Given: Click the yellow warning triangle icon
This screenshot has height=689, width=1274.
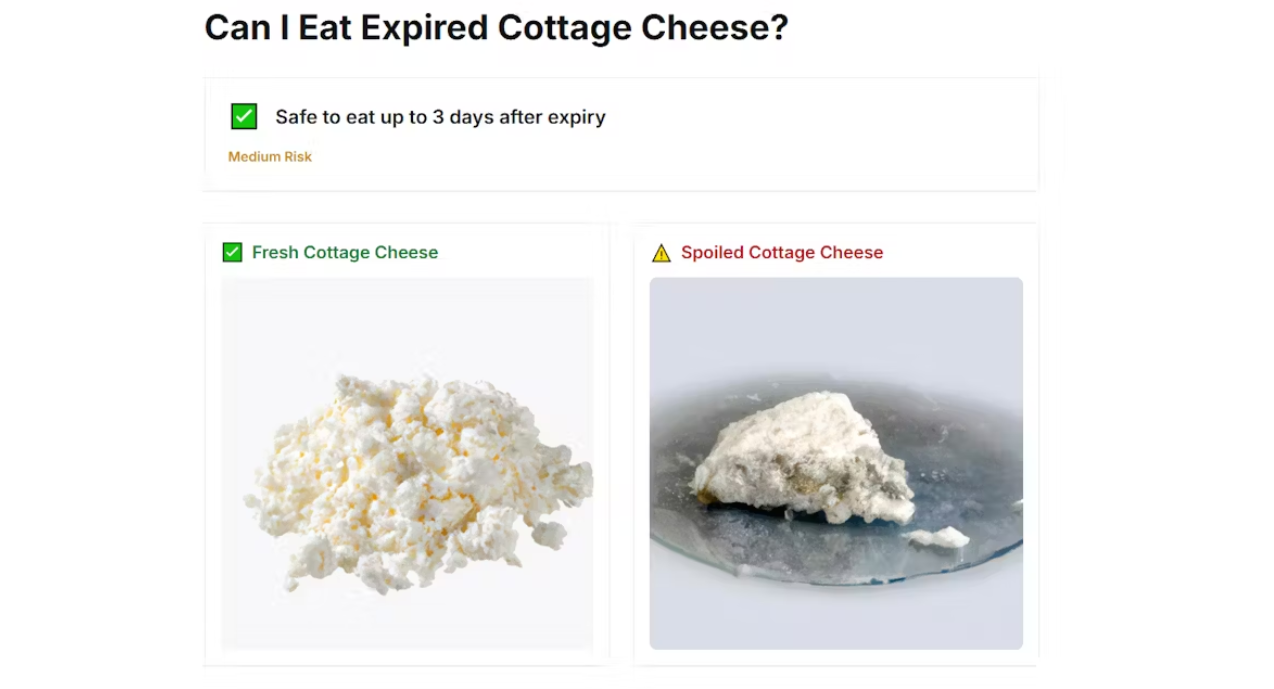Looking at the screenshot, I should click(x=661, y=253).
